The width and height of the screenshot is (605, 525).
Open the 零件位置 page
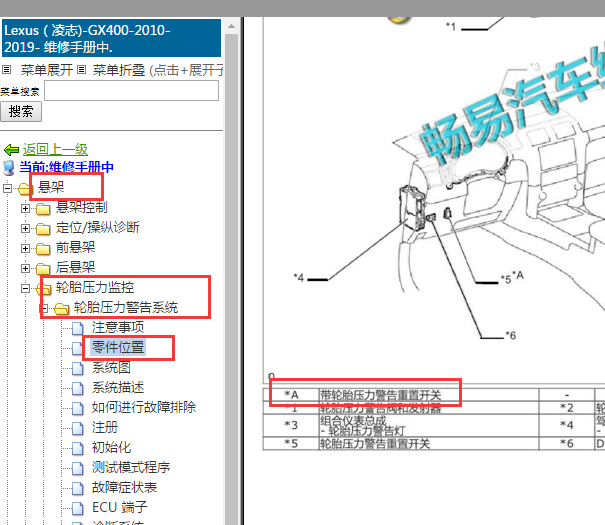coord(118,348)
